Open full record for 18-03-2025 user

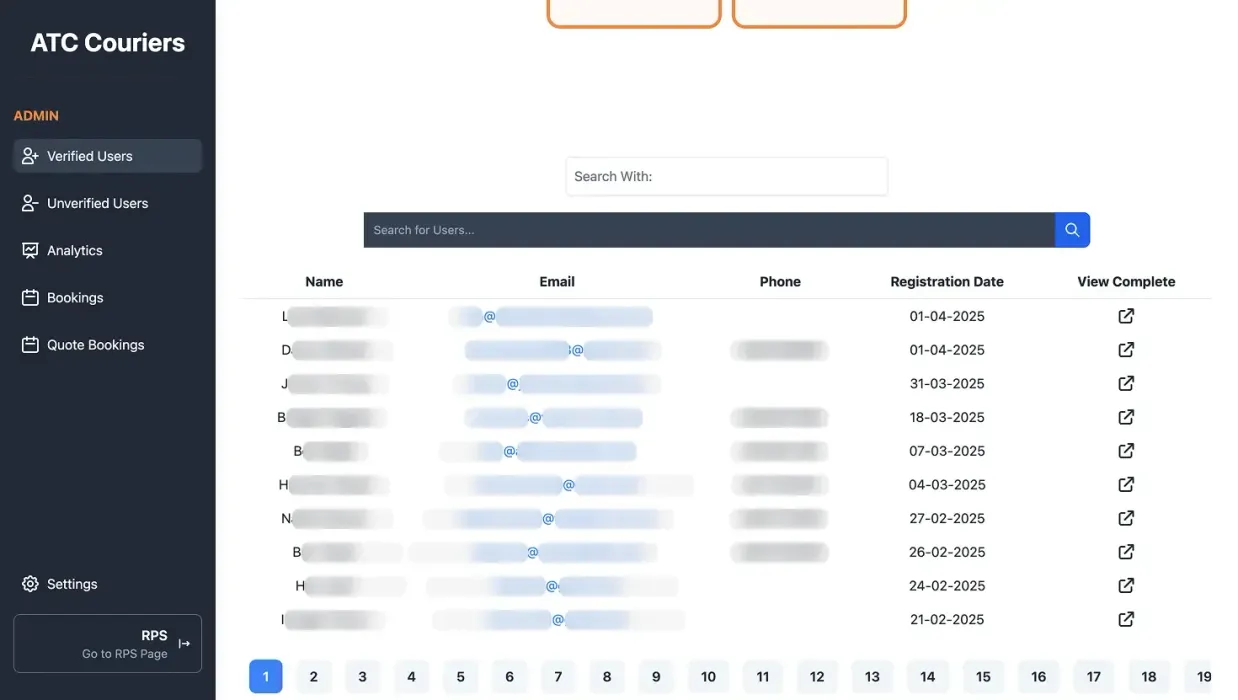[1126, 417]
